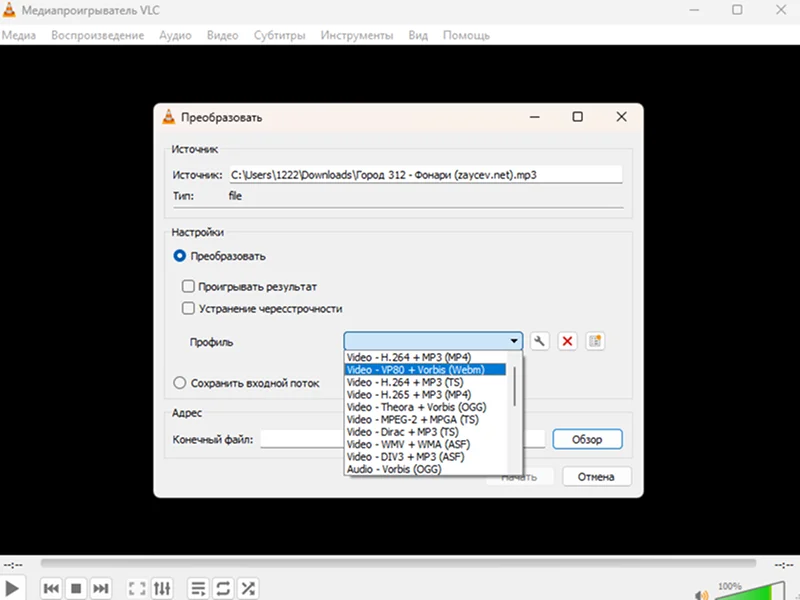Viewport: 800px width, 600px height.
Task: Enable Устранение чересстрочности checkbox
Action: coord(188,308)
